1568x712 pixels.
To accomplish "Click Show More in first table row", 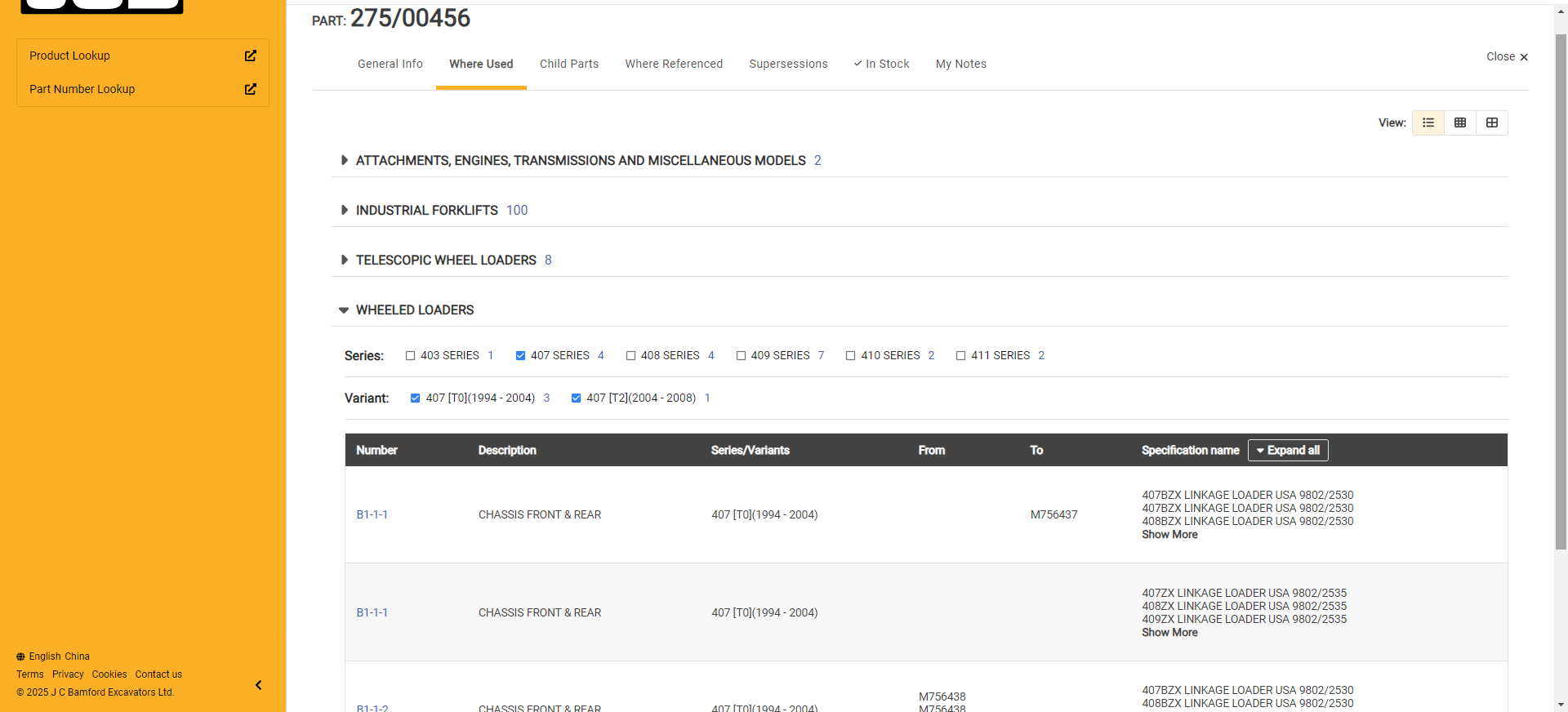I will [1169, 535].
